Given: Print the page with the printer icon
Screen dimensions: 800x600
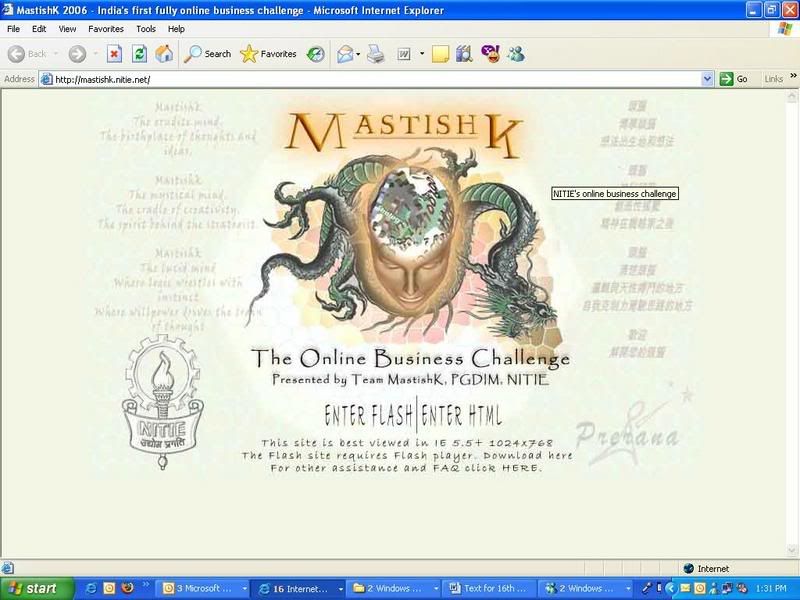Looking at the screenshot, I should coord(376,54).
